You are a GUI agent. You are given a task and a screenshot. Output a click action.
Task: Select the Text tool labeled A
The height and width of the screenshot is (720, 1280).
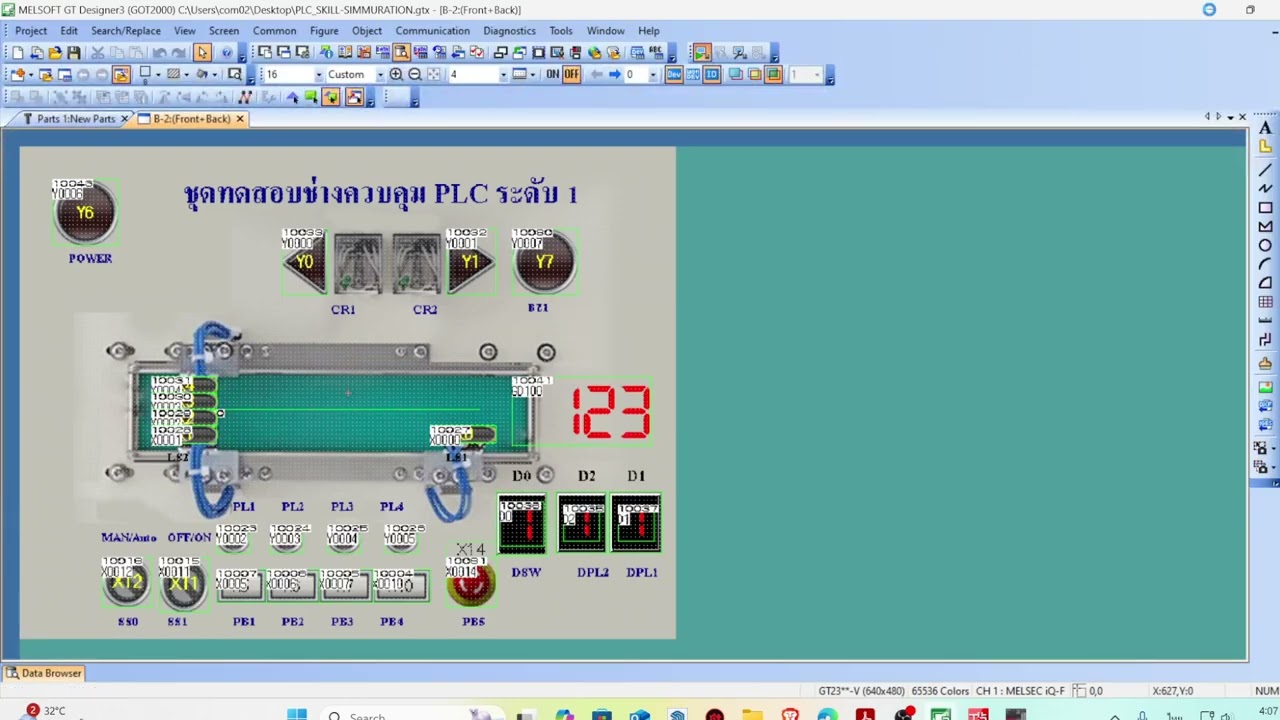tap(1265, 129)
